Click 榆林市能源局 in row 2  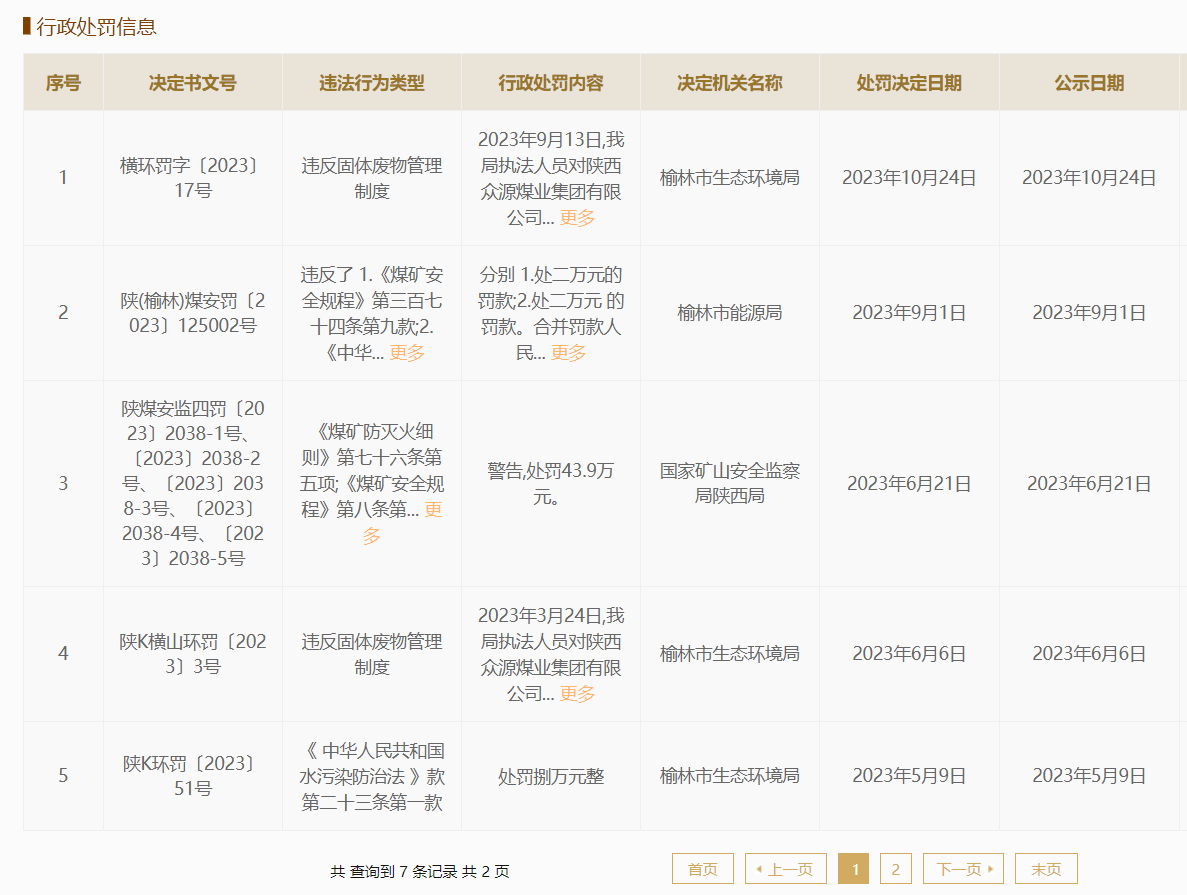tap(730, 313)
